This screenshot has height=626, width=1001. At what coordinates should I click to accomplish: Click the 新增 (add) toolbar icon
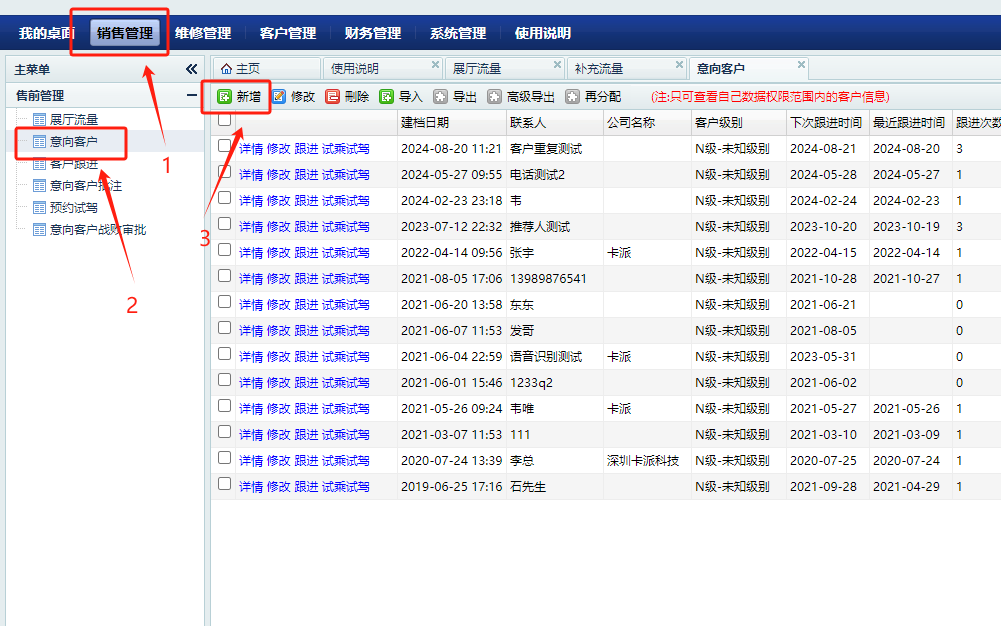(x=224, y=97)
